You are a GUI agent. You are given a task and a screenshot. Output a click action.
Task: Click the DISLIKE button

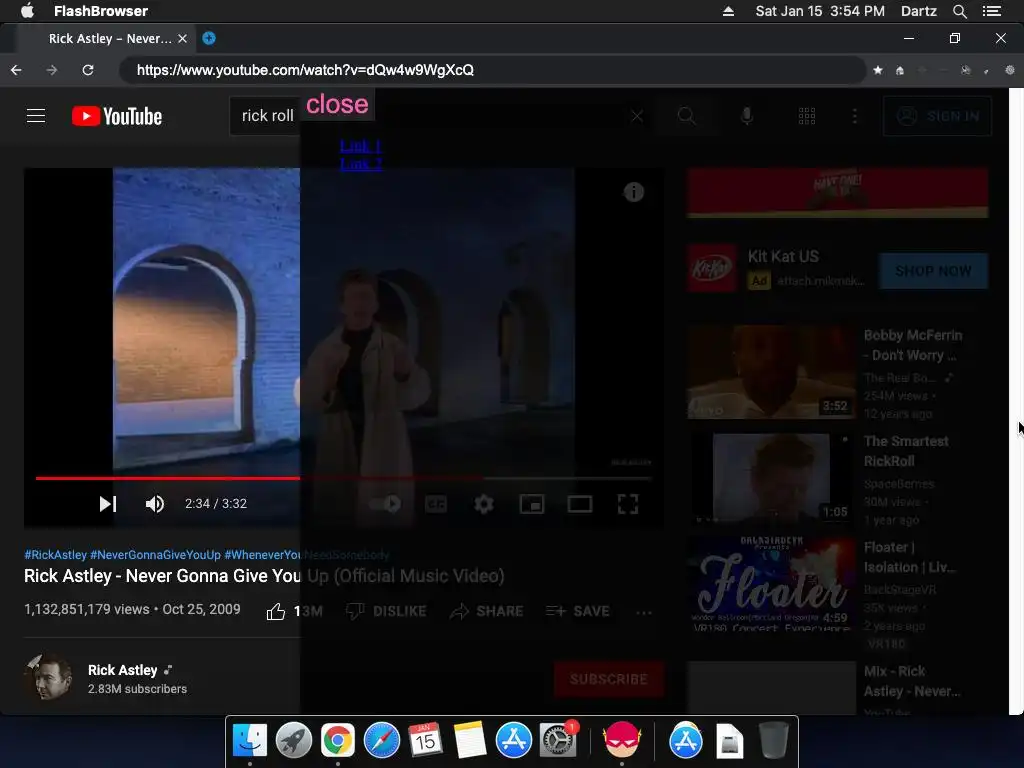tap(386, 611)
